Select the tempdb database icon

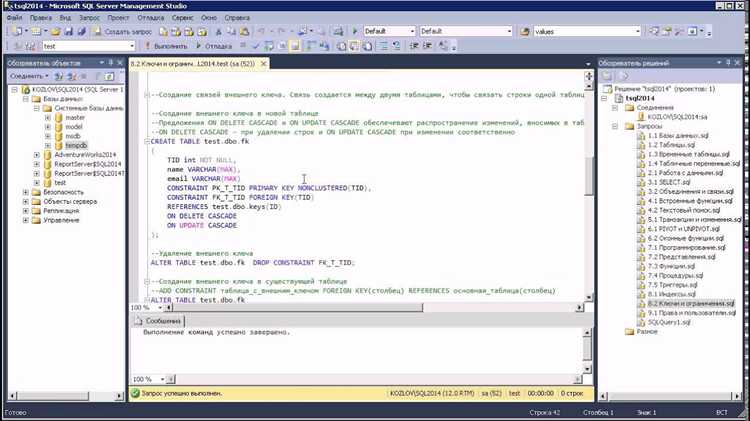(x=58, y=145)
